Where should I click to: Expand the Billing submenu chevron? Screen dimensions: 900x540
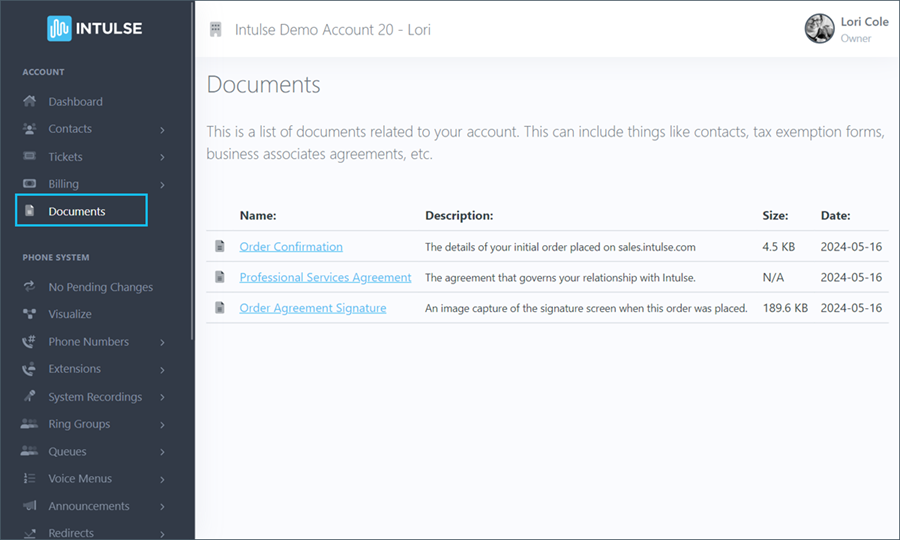(x=162, y=185)
